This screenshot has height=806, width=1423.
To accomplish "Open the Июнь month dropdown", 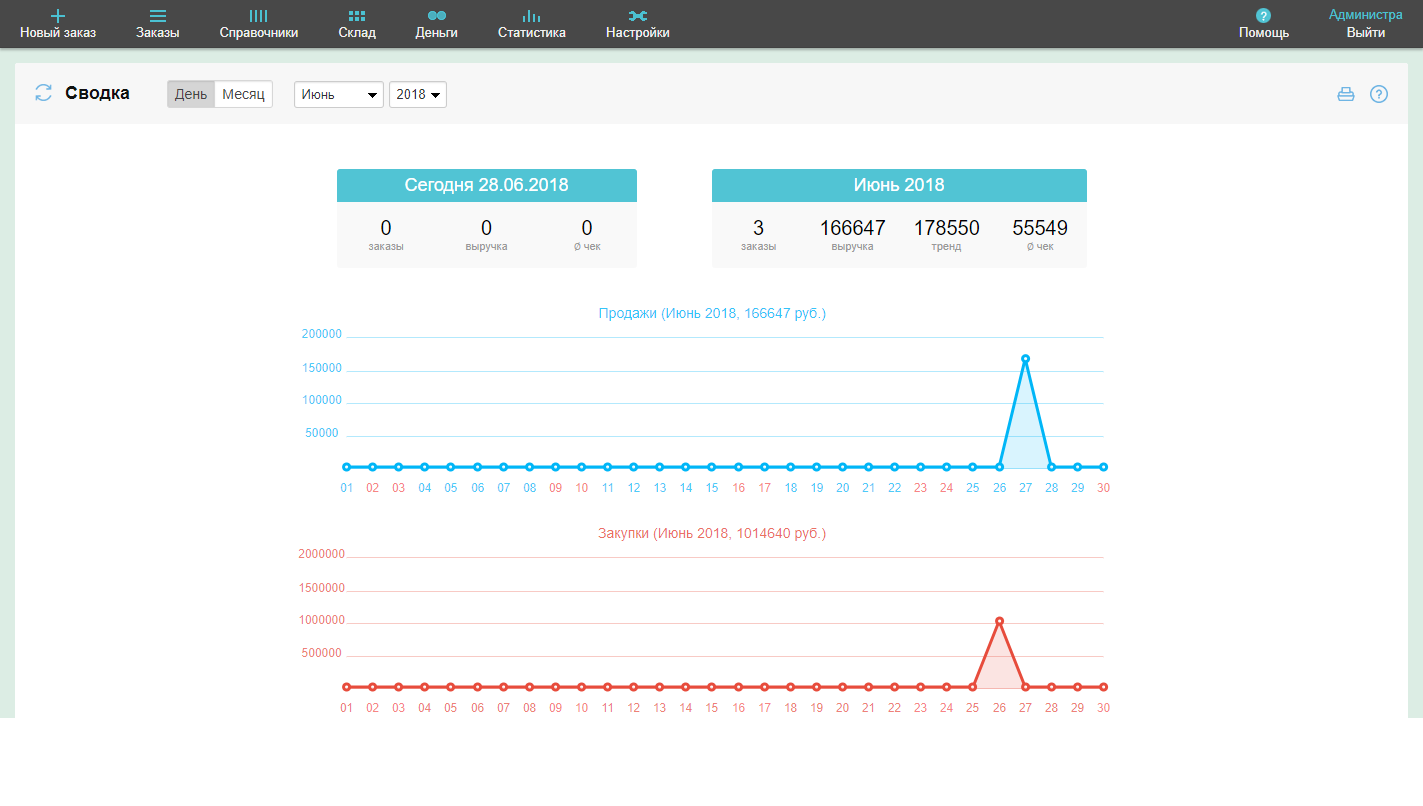I will [x=339, y=94].
